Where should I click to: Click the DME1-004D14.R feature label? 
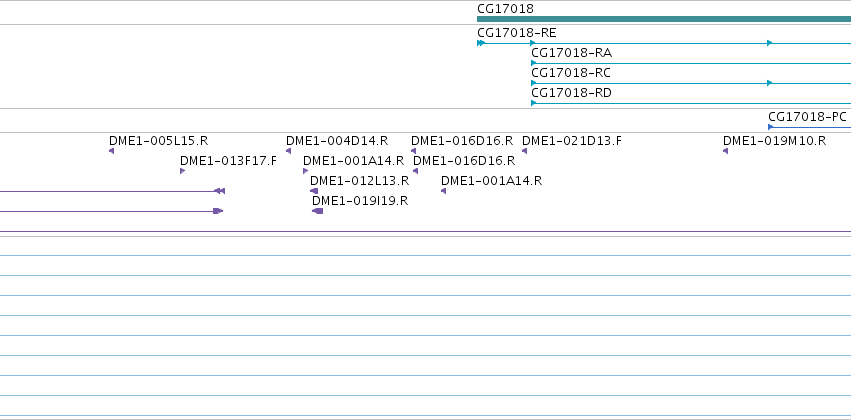pos(337,141)
